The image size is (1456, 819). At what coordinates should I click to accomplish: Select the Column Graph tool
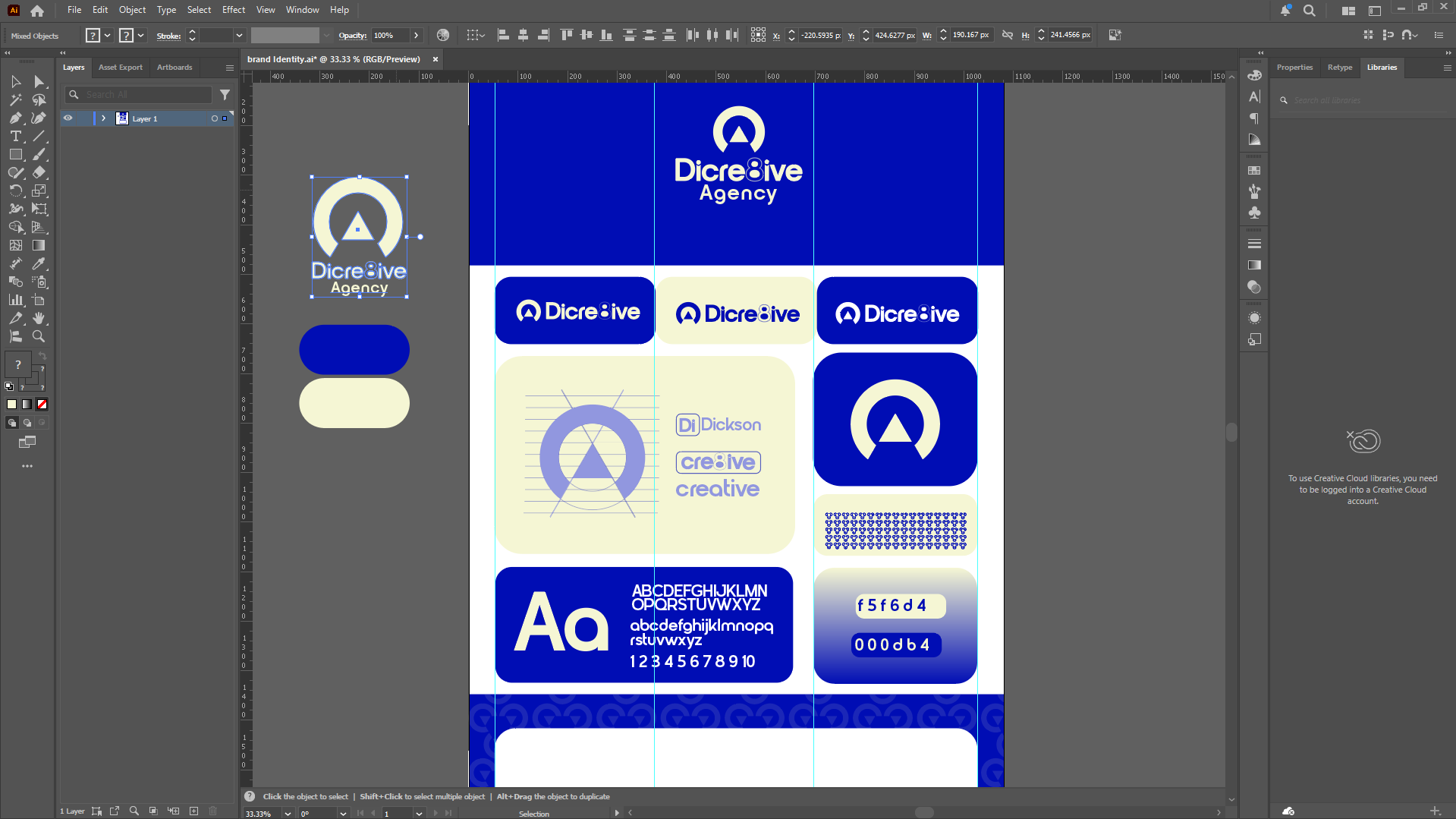click(x=16, y=300)
